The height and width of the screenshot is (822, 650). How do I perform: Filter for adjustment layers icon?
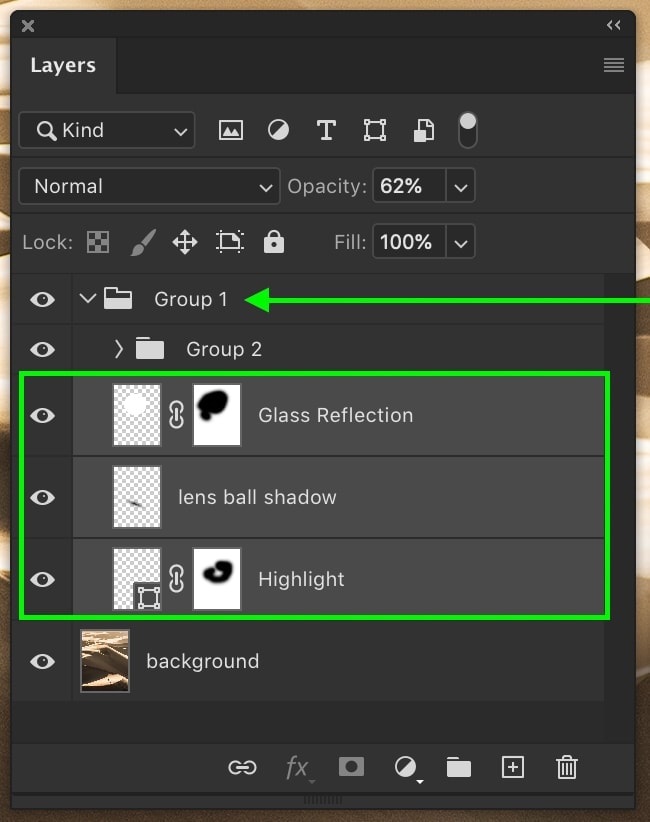click(x=278, y=130)
